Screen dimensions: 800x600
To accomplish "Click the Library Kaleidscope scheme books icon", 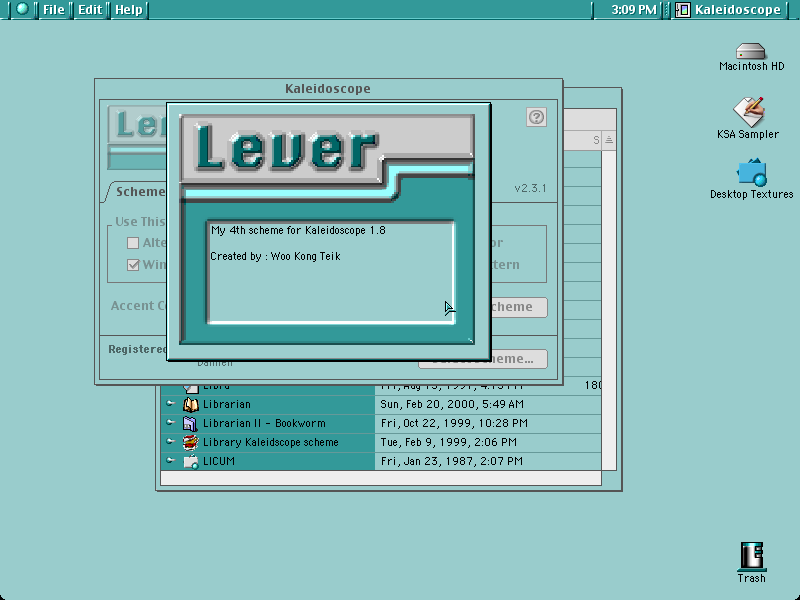I will click(190, 442).
